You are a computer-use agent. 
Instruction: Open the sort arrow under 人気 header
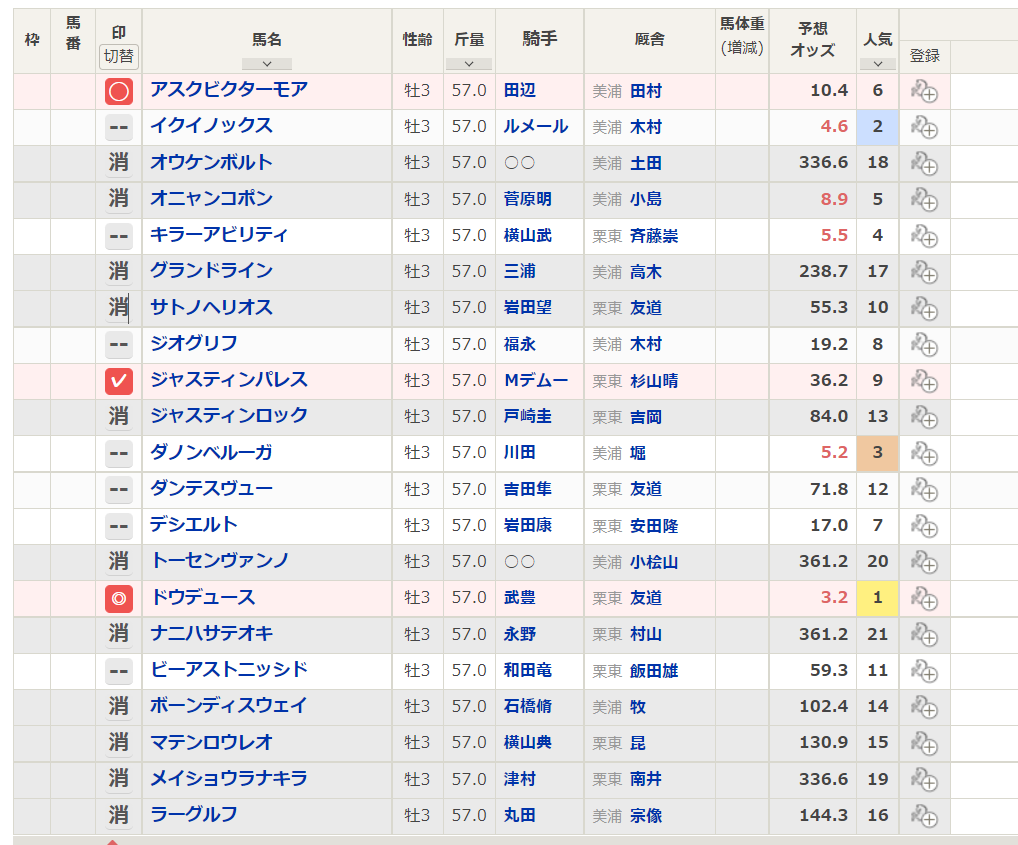[x=877, y=64]
